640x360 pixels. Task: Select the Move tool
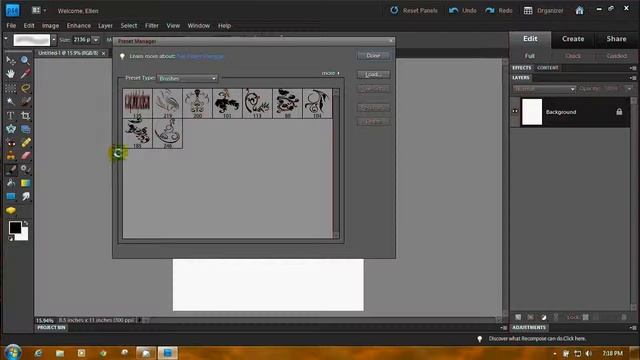point(11,61)
